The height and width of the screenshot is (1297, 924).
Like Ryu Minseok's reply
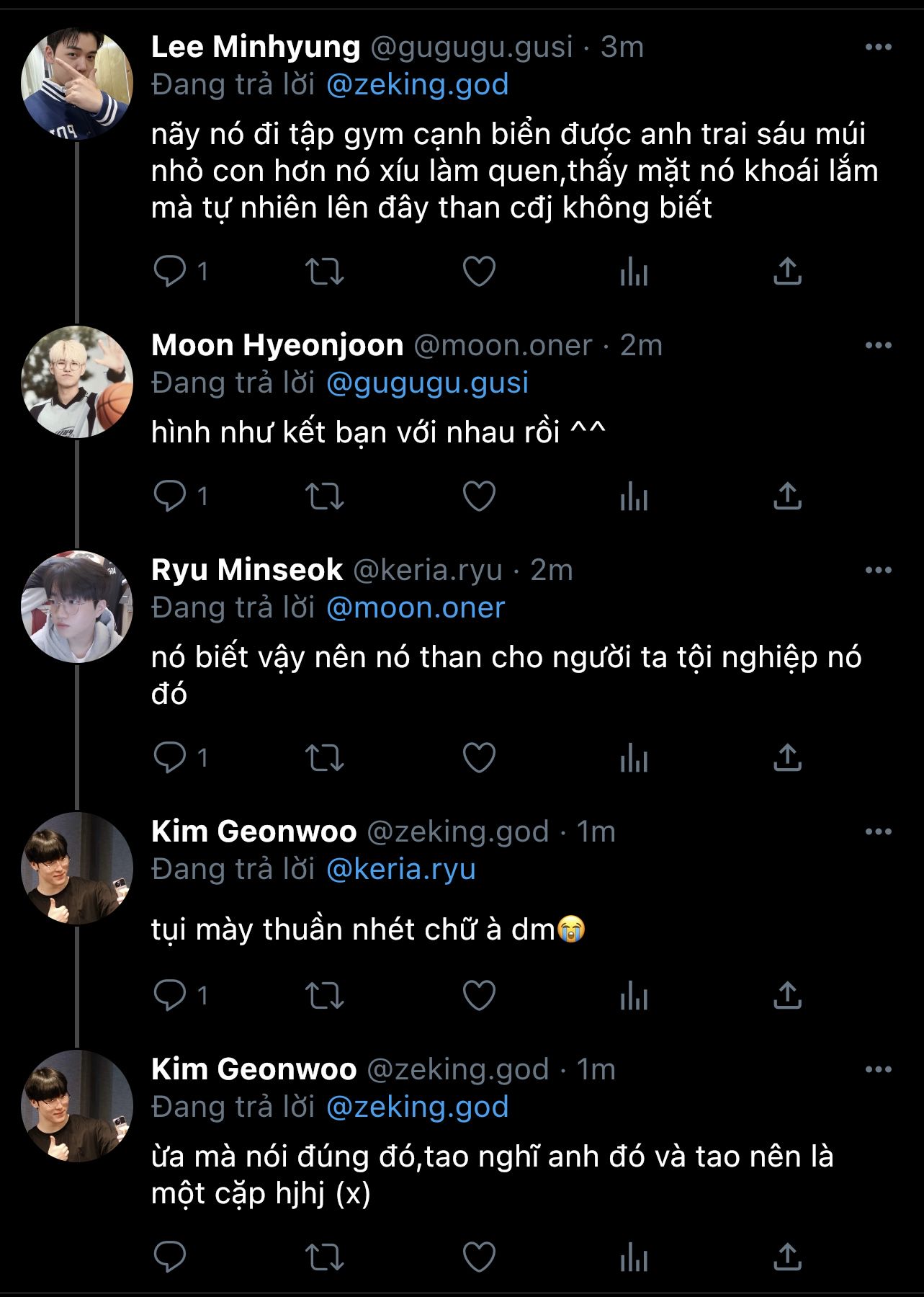point(479,758)
